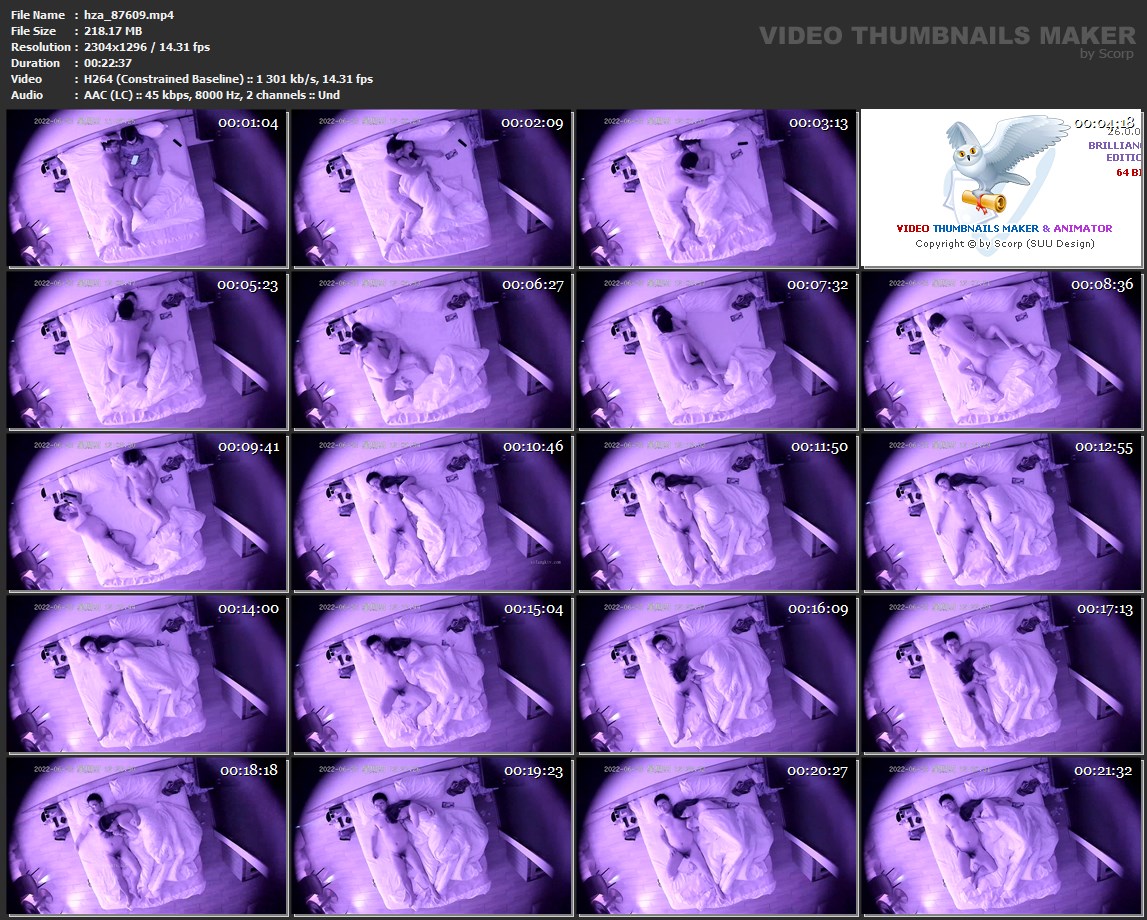Viewport: 1147px width, 920px height.
Task: Click the duration value 00:22:37
Action: [108, 63]
